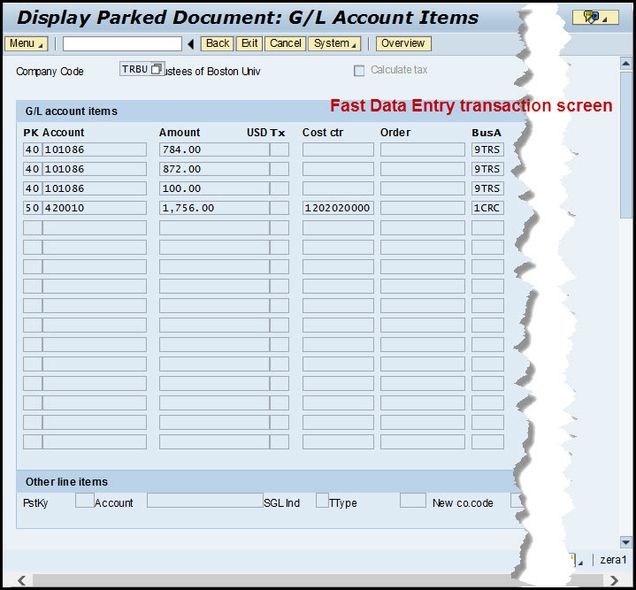The width and height of the screenshot is (636, 590).
Task: Click the Order field in the 420010 row
Action: (422, 208)
